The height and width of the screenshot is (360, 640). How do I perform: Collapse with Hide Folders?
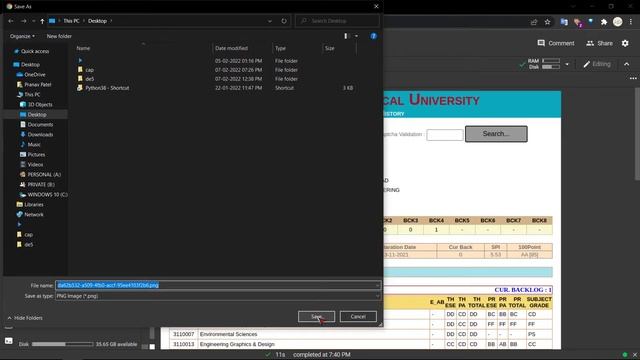tap(25, 318)
